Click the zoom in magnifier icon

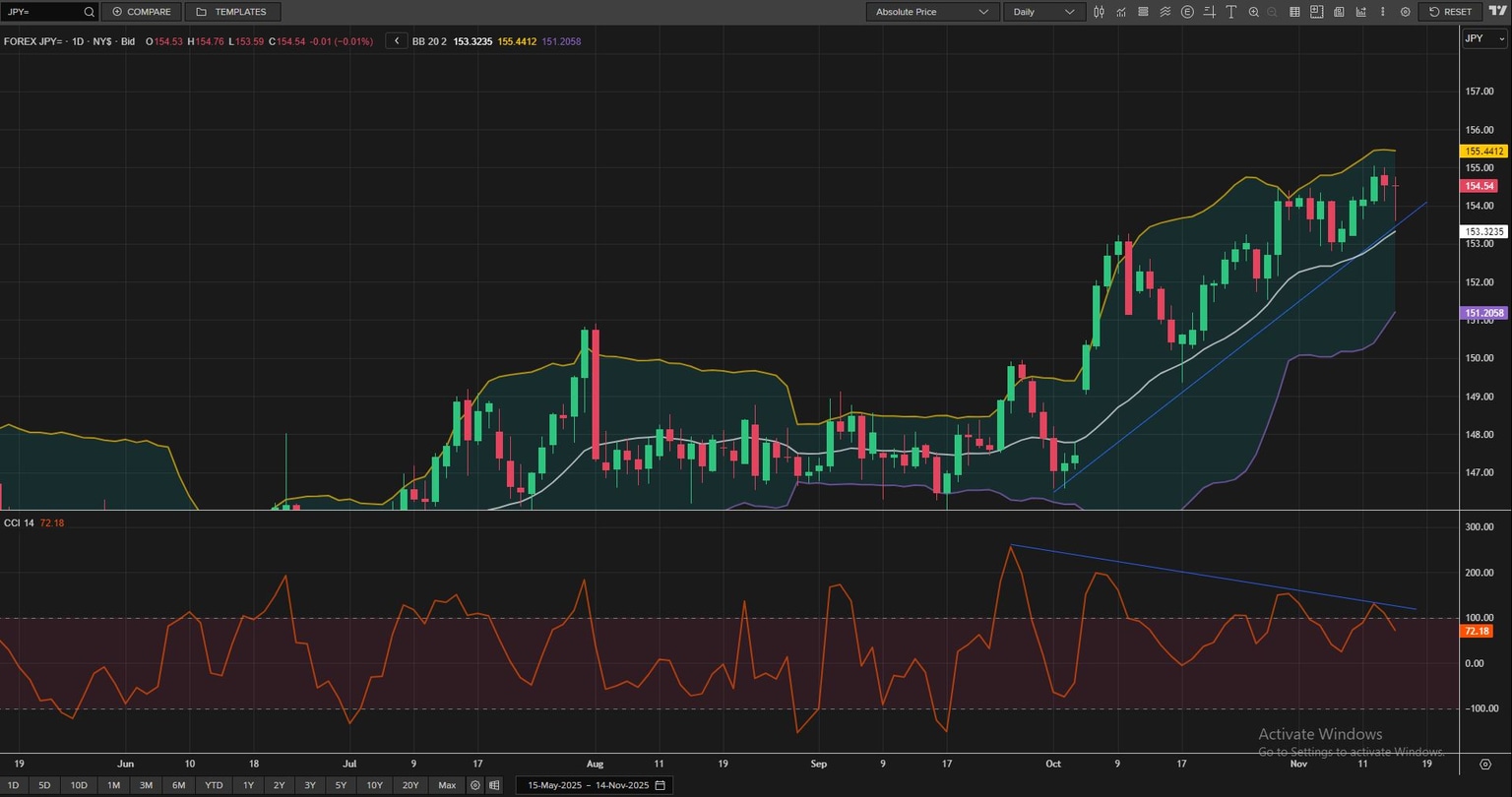pos(1253,12)
